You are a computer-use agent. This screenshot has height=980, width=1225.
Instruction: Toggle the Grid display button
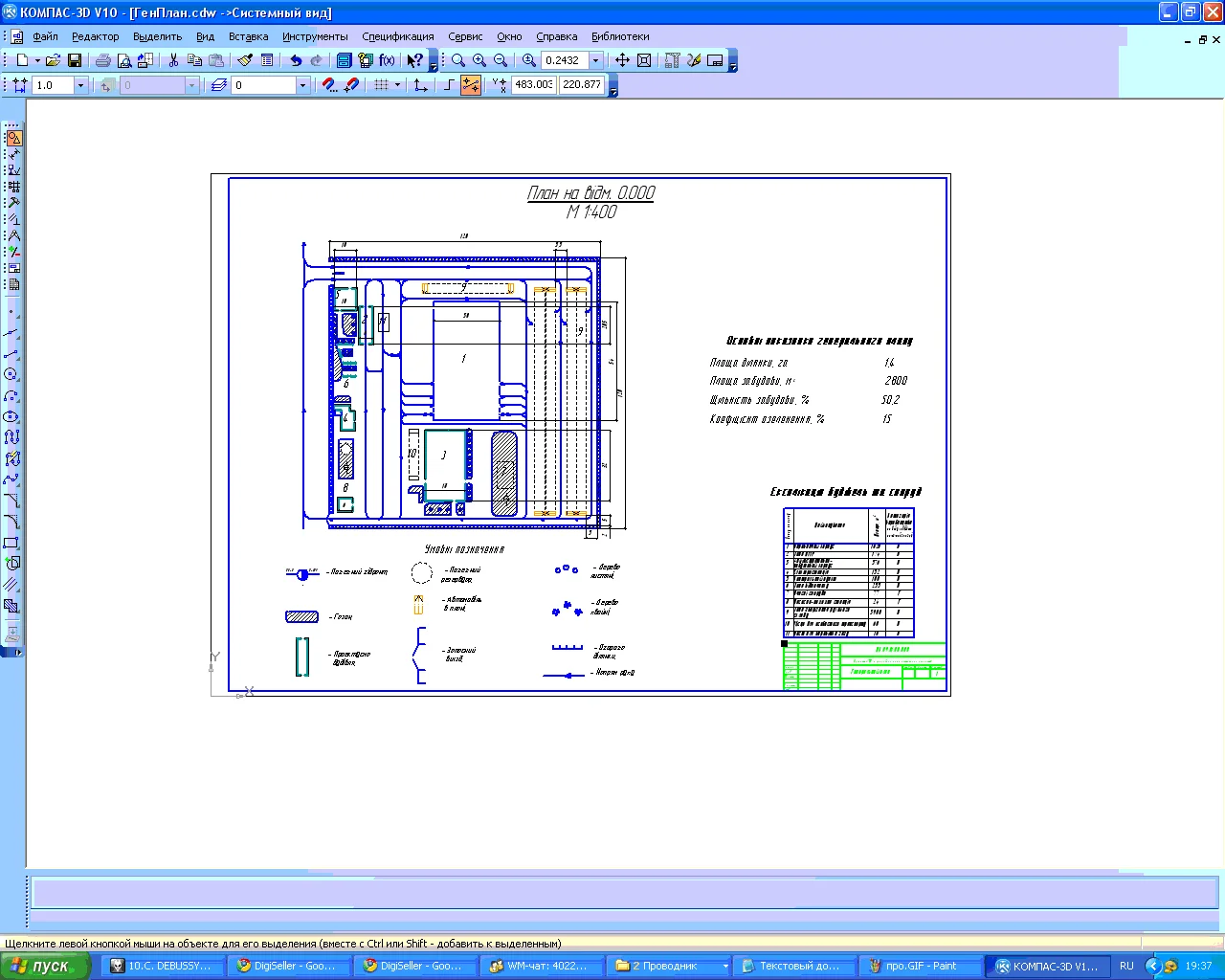coord(381,85)
